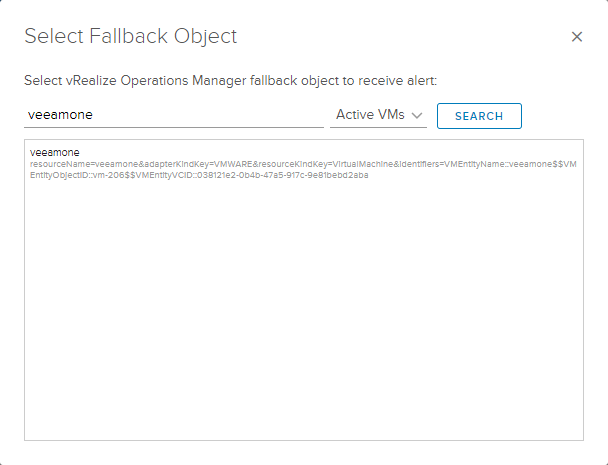Click the Select Fallback Object title

(x=130, y=37)
